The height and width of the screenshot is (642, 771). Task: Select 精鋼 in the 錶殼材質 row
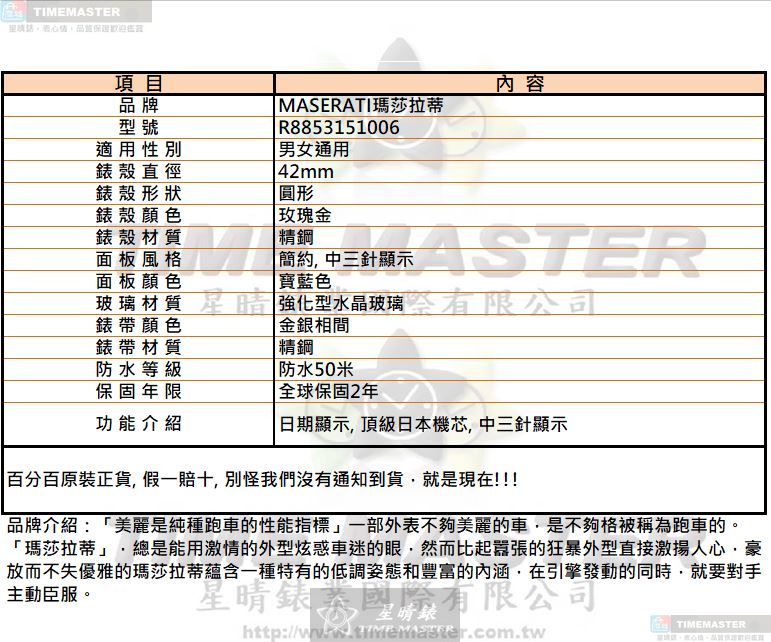tap(296, 237)
